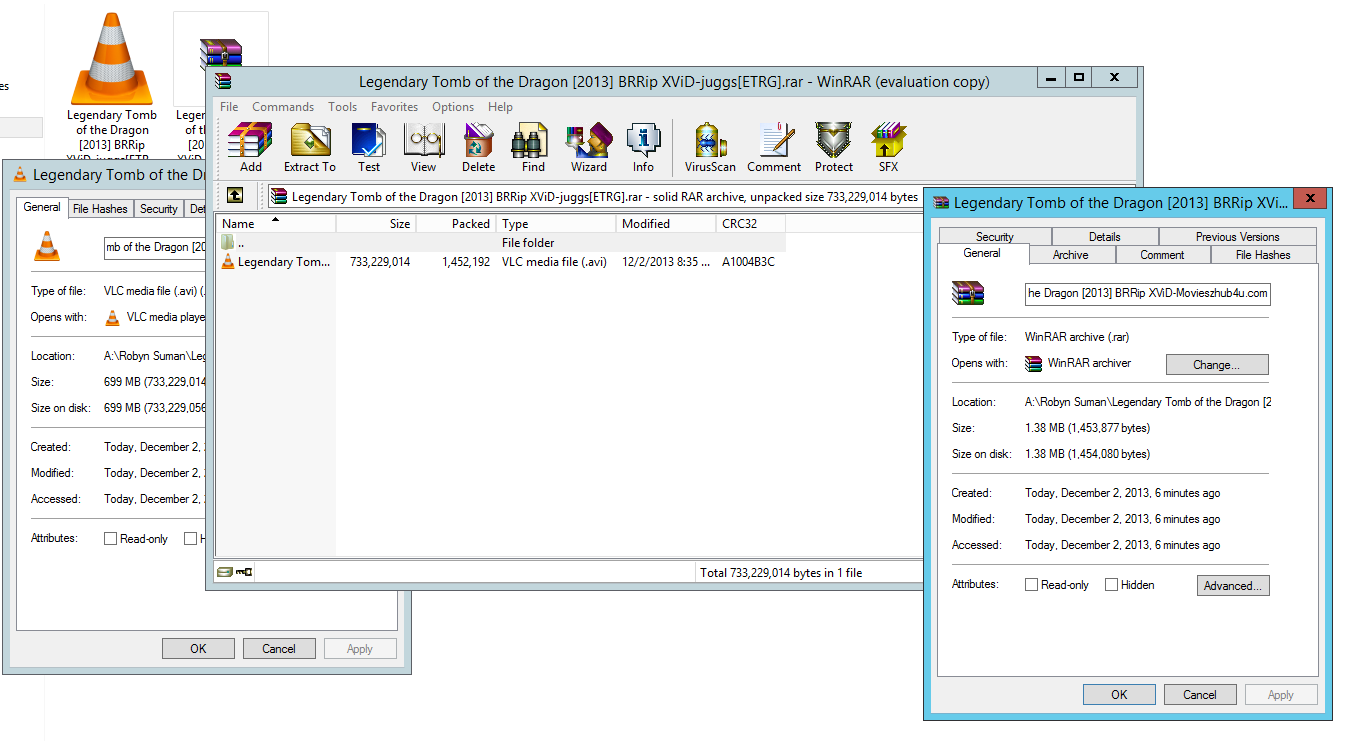
Task: Toggle Read-only checkbox in AVI properties
Action: point(110,539)
